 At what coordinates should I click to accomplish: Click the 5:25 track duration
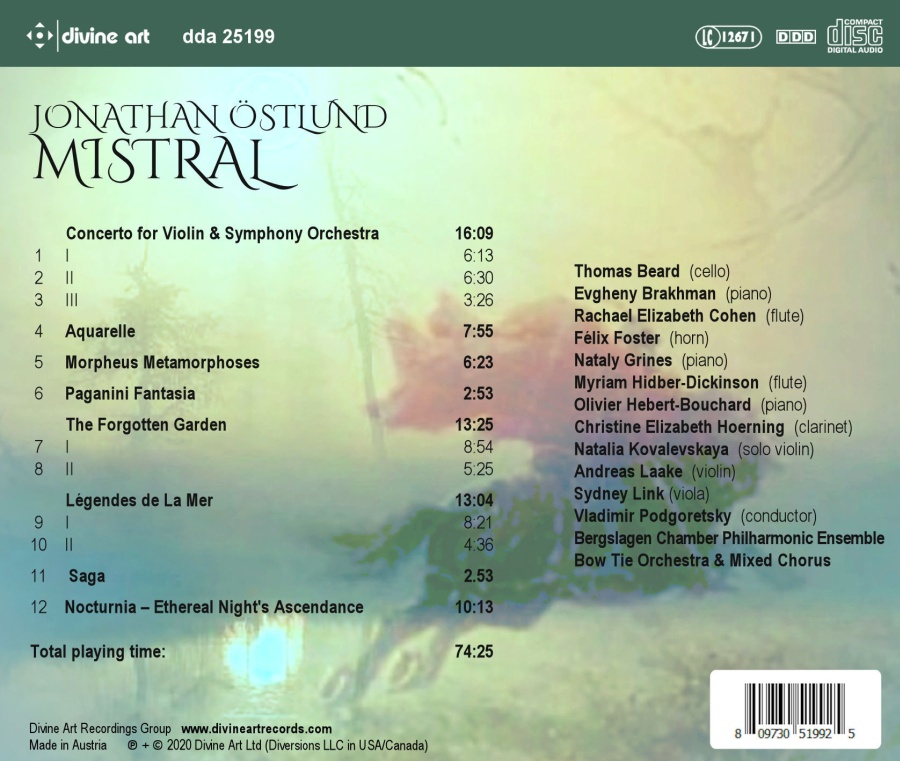click(x=478, y=469)
